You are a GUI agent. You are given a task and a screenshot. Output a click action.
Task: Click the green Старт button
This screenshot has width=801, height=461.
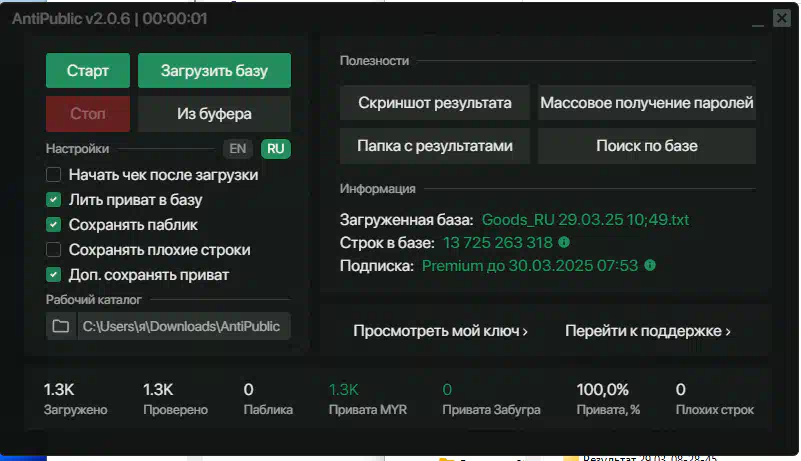(x=87, y=71)
